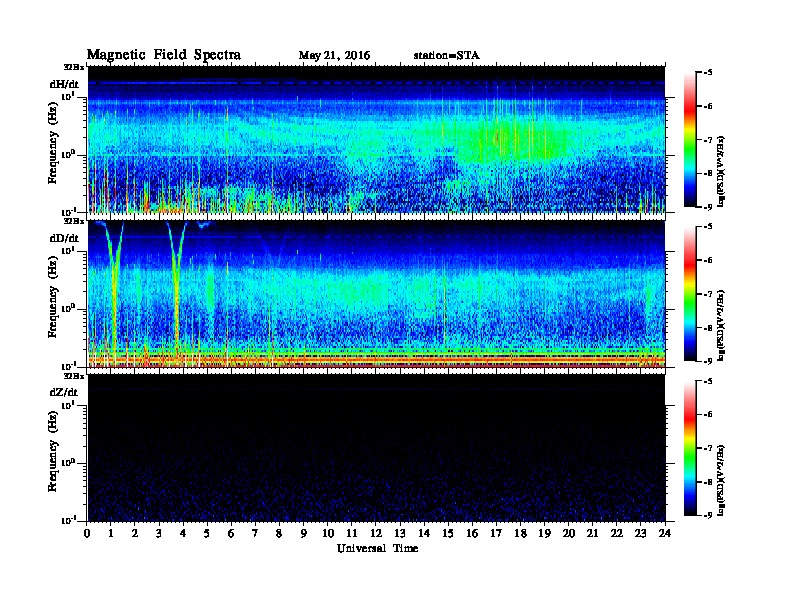Click the "Magnetic Field Spectra" title
The height and width of the screenshot is (612, 792).
coord(164,55)
